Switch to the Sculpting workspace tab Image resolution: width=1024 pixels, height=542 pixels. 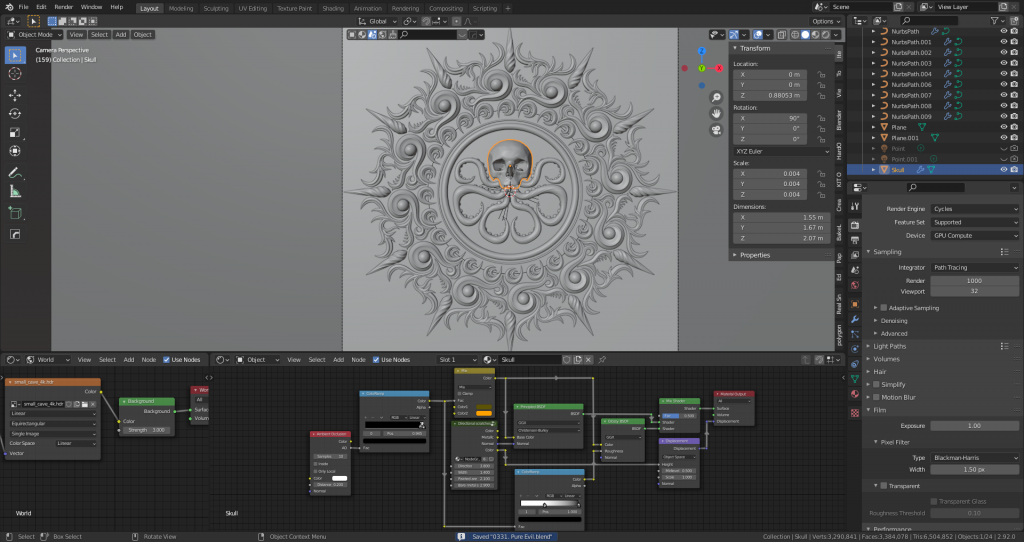point(216,8)
